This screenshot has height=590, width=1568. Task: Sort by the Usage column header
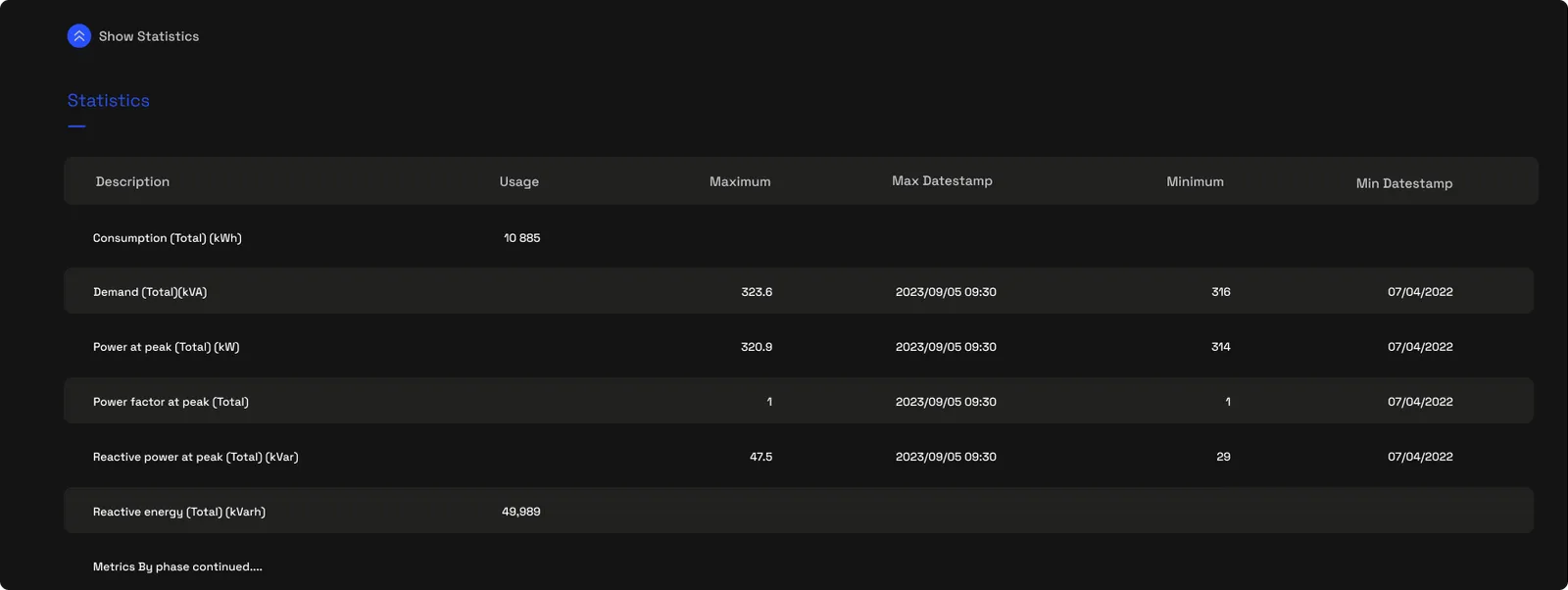coord(519,181)
